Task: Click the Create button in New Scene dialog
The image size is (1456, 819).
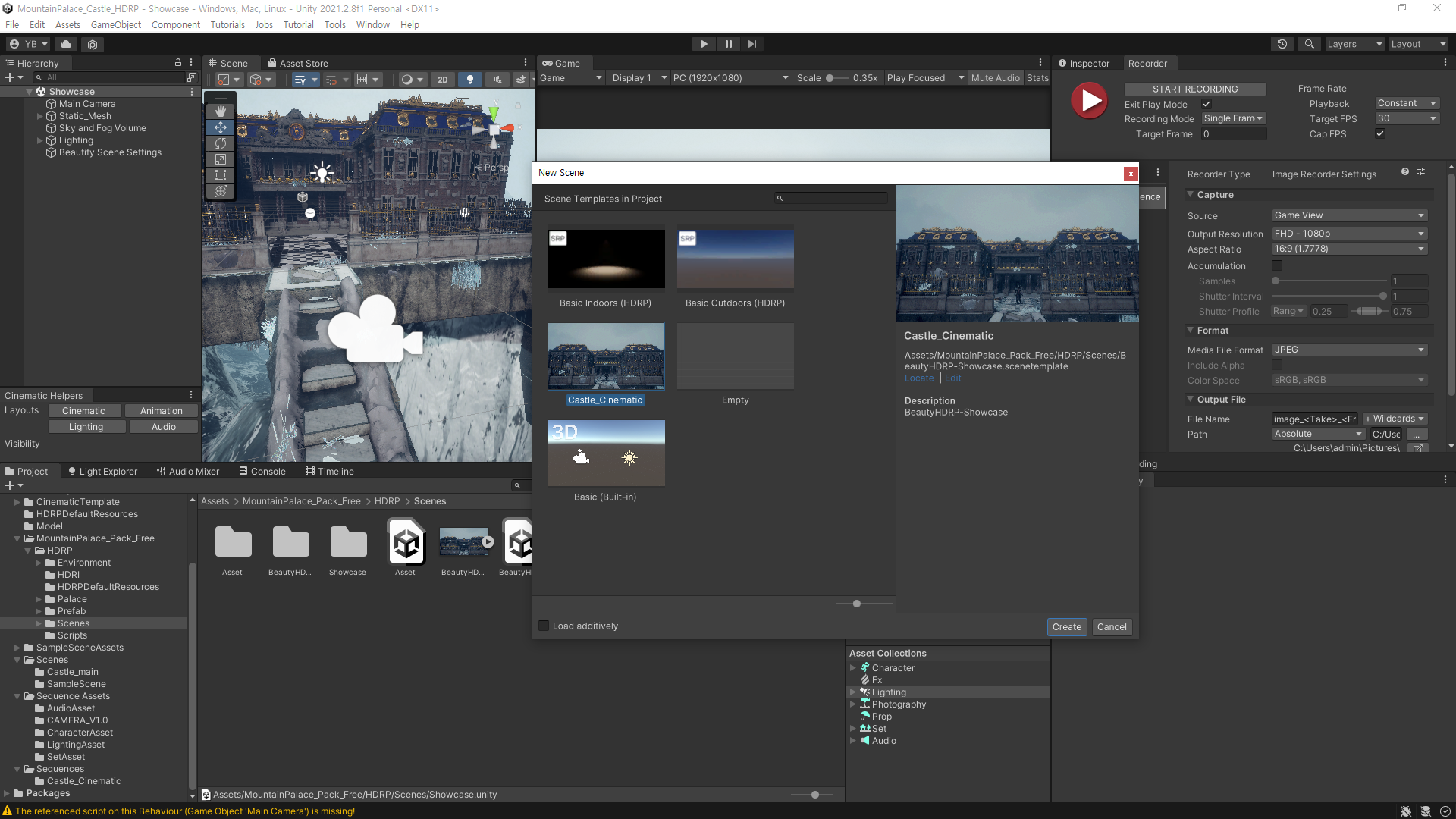Action: click(x=1067, y=626)
